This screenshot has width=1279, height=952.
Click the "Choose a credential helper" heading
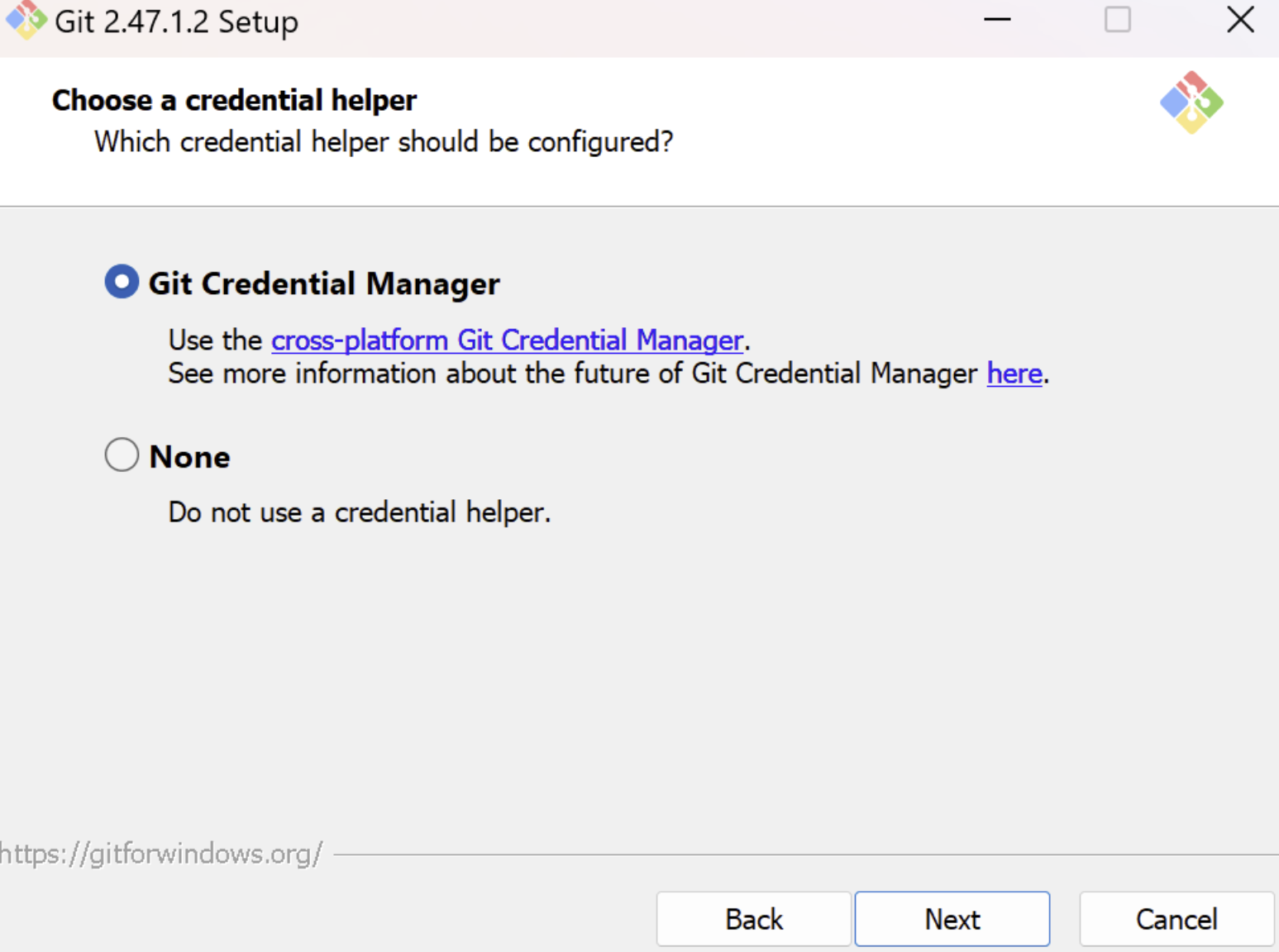click(x=234, y=99)
